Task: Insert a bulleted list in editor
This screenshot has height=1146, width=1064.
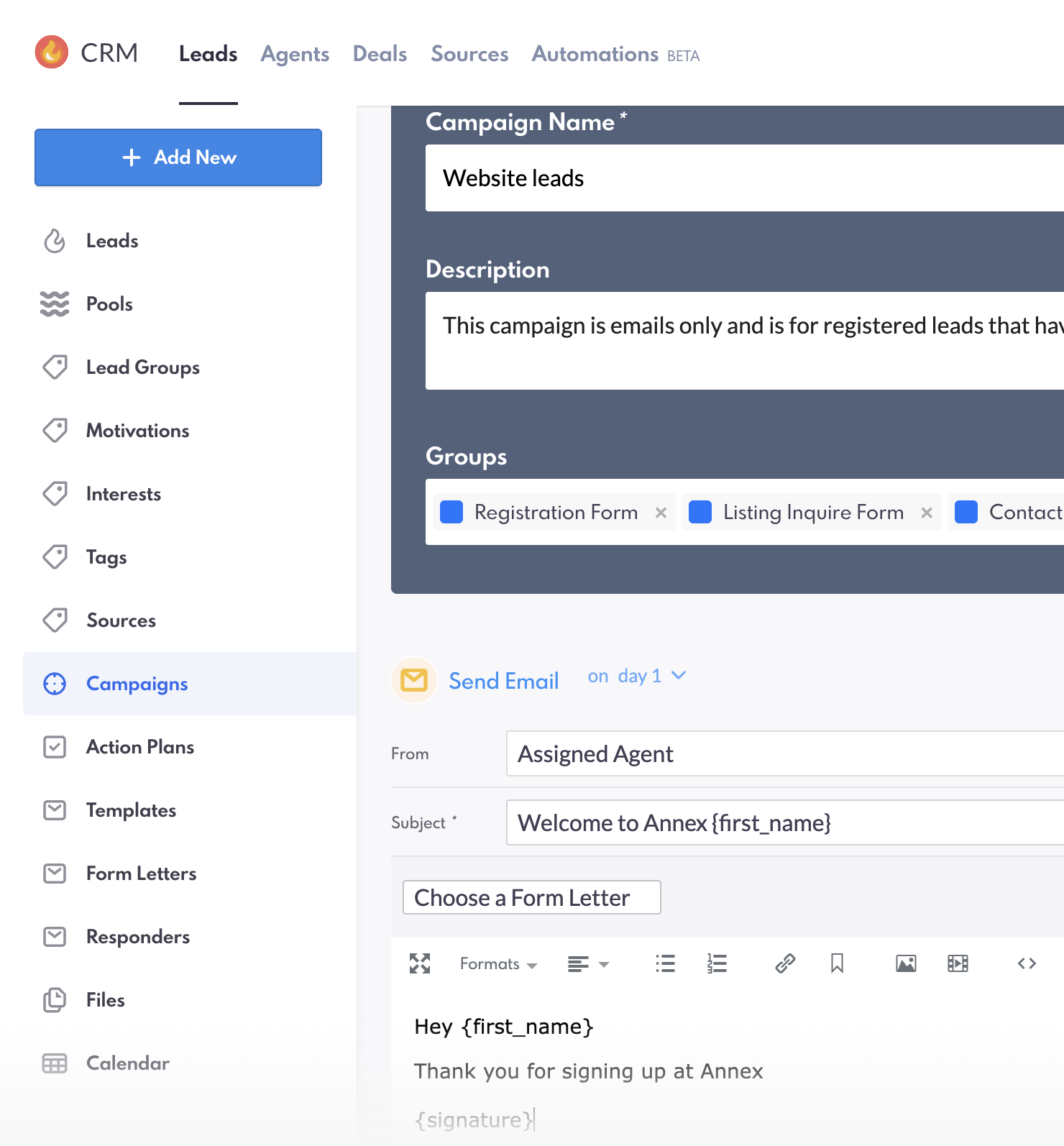Action: [665, 963]
